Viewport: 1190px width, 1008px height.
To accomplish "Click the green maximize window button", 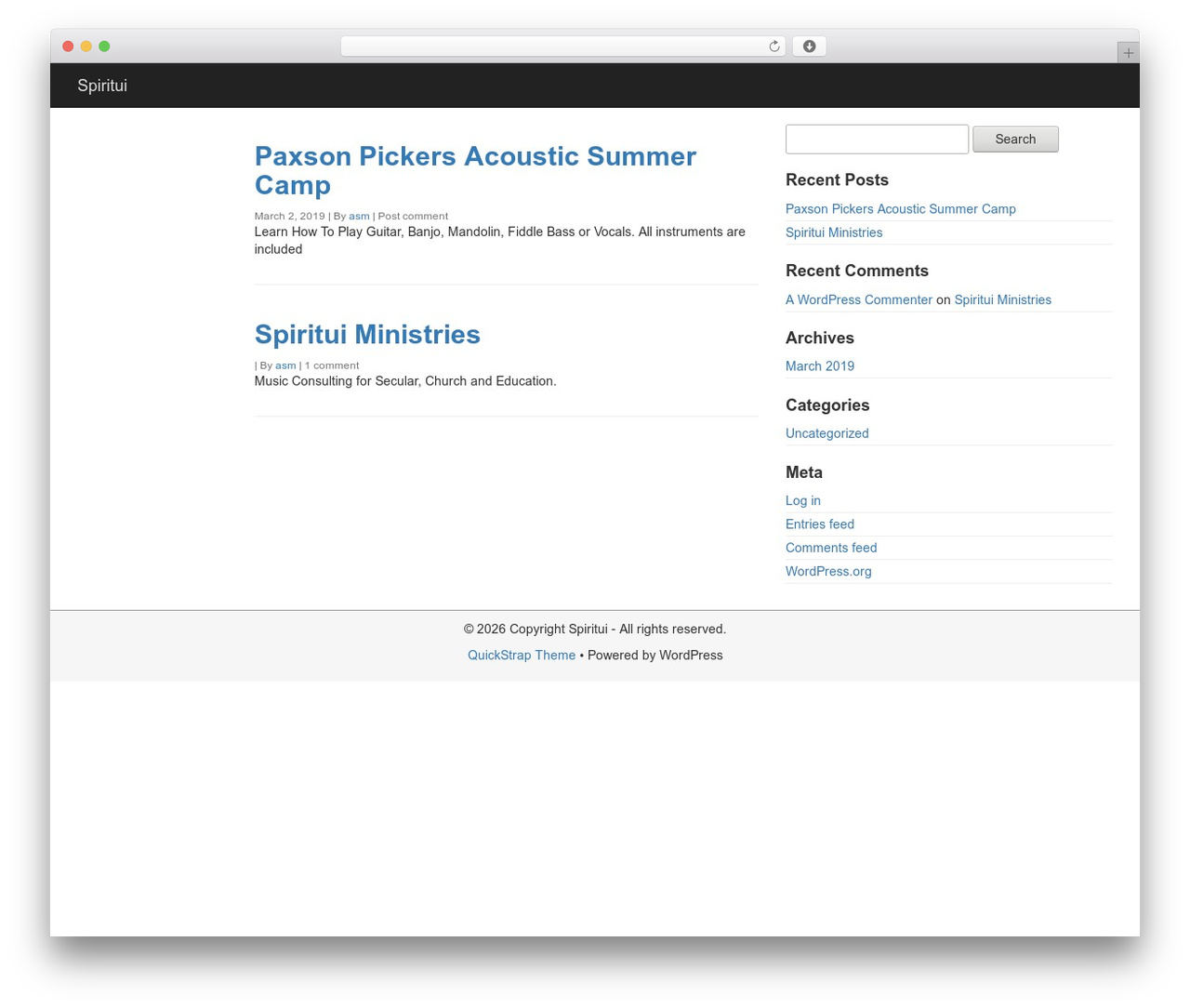I will (x=104, y=46).
